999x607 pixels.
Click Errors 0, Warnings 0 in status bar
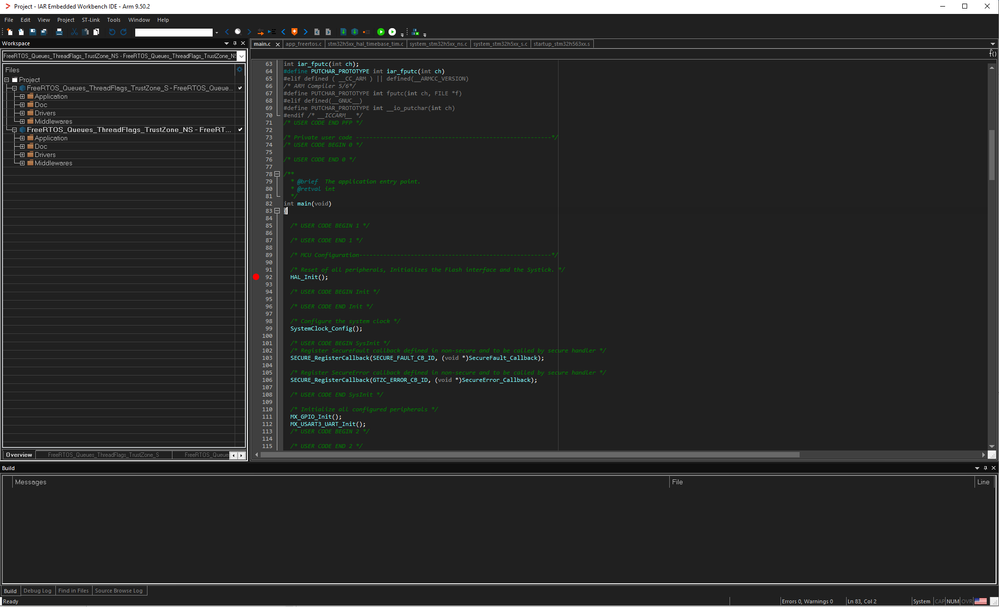coord(807,601)
